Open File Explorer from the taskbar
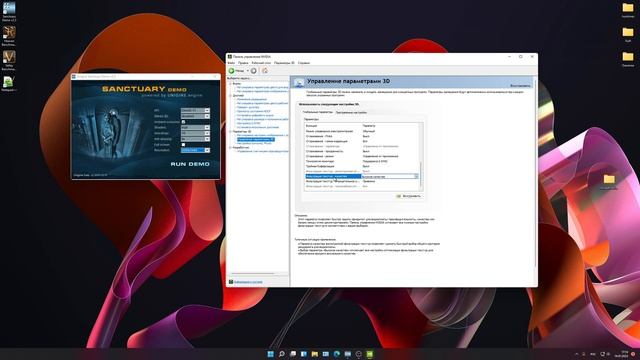640x360 pixels. pos(315,354)
